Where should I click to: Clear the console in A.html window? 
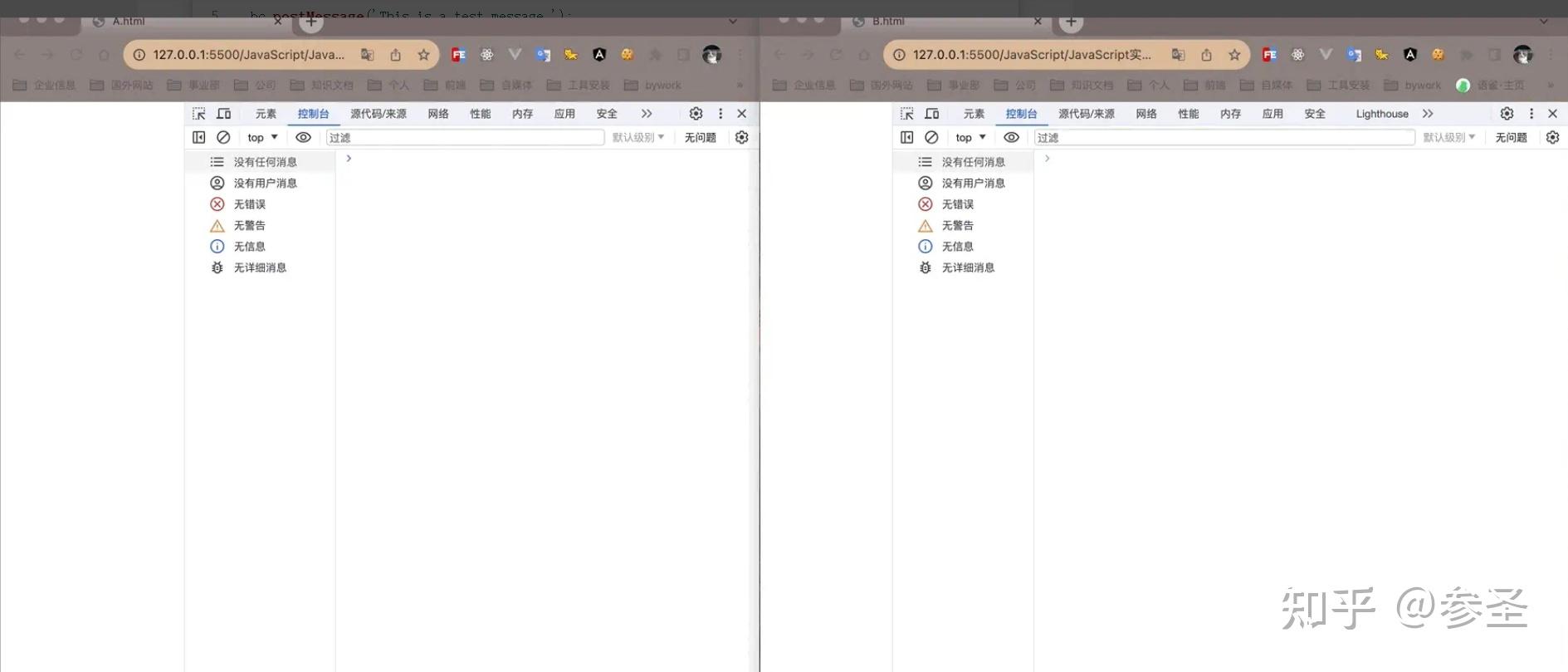(223, 137)
